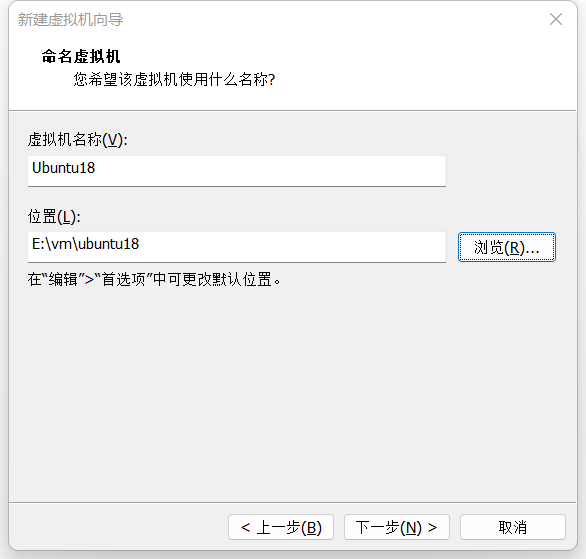Cancel the wizard with 取消 button

[513, 527]
